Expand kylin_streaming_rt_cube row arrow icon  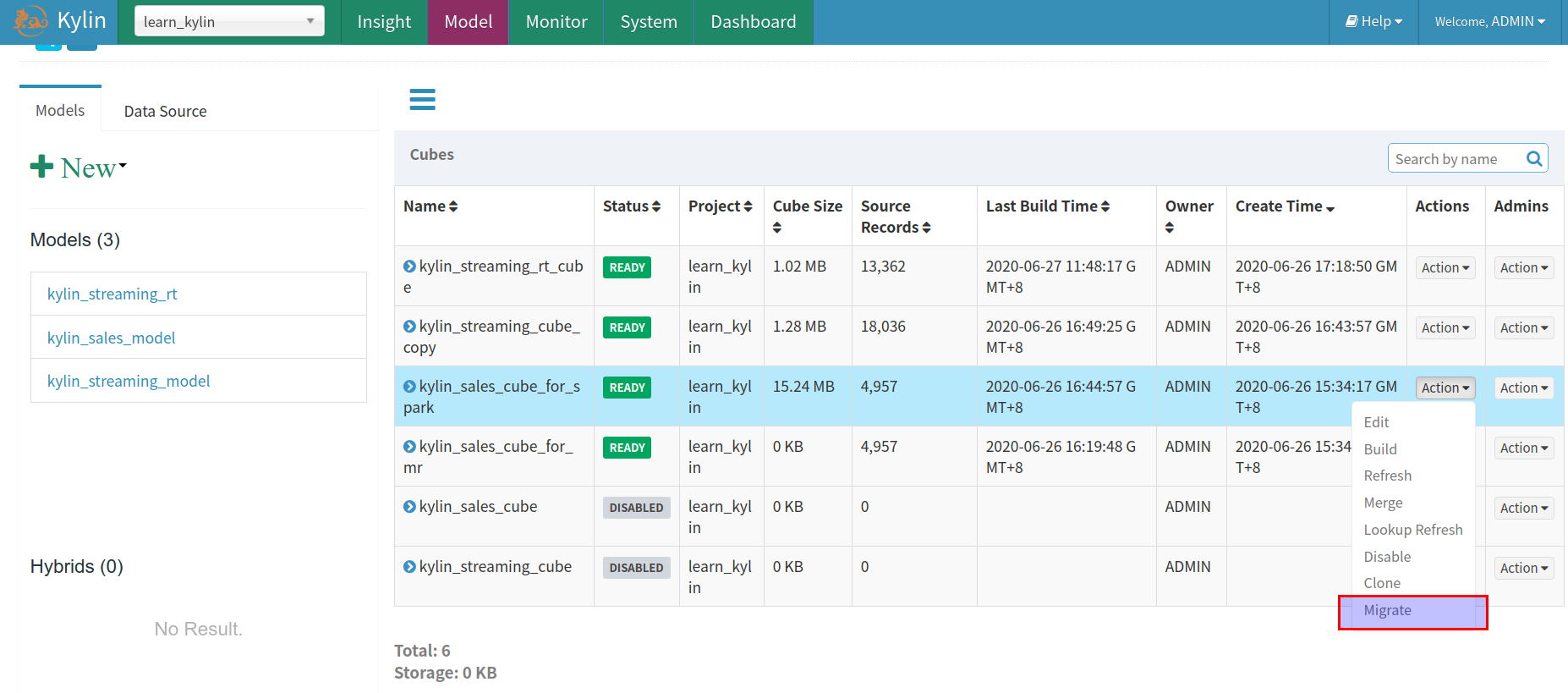[409, 267]
